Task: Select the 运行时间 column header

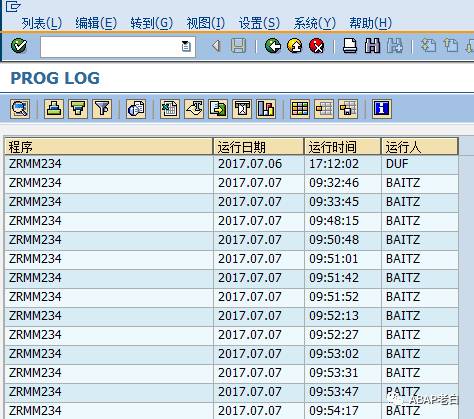Action: [342, 146]
